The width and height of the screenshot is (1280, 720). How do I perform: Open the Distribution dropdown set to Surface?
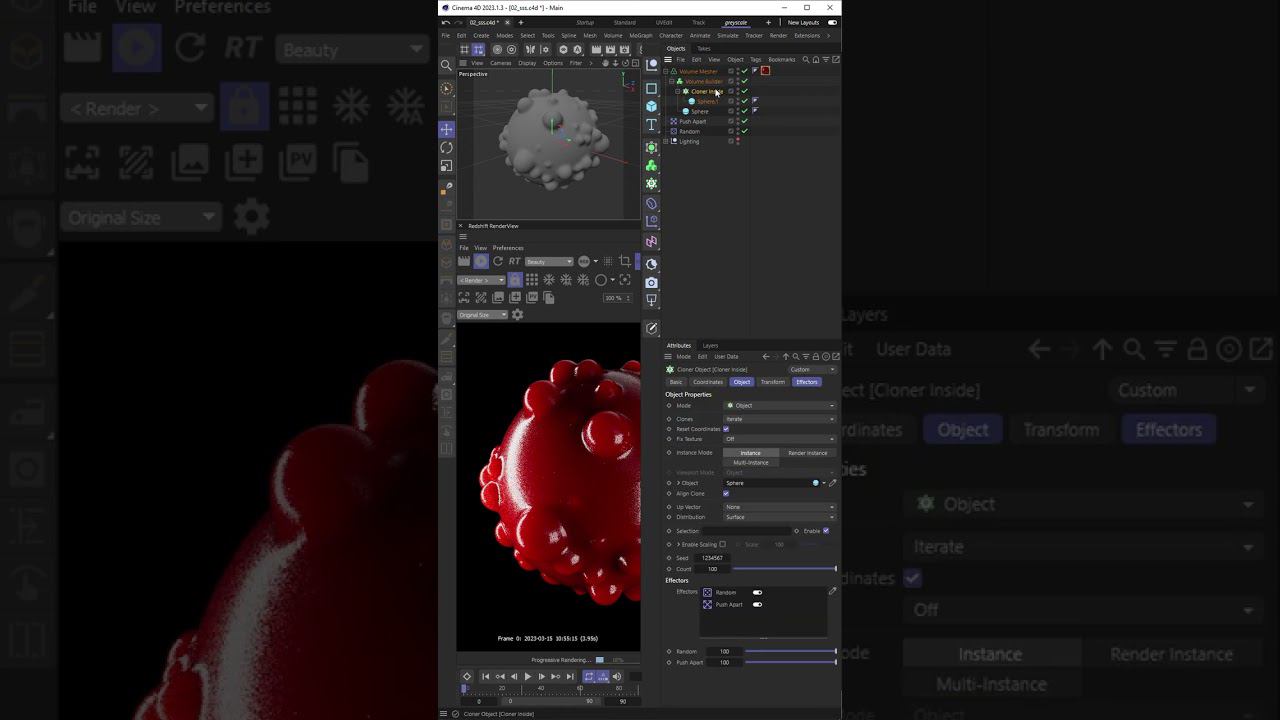coord(778,517)
